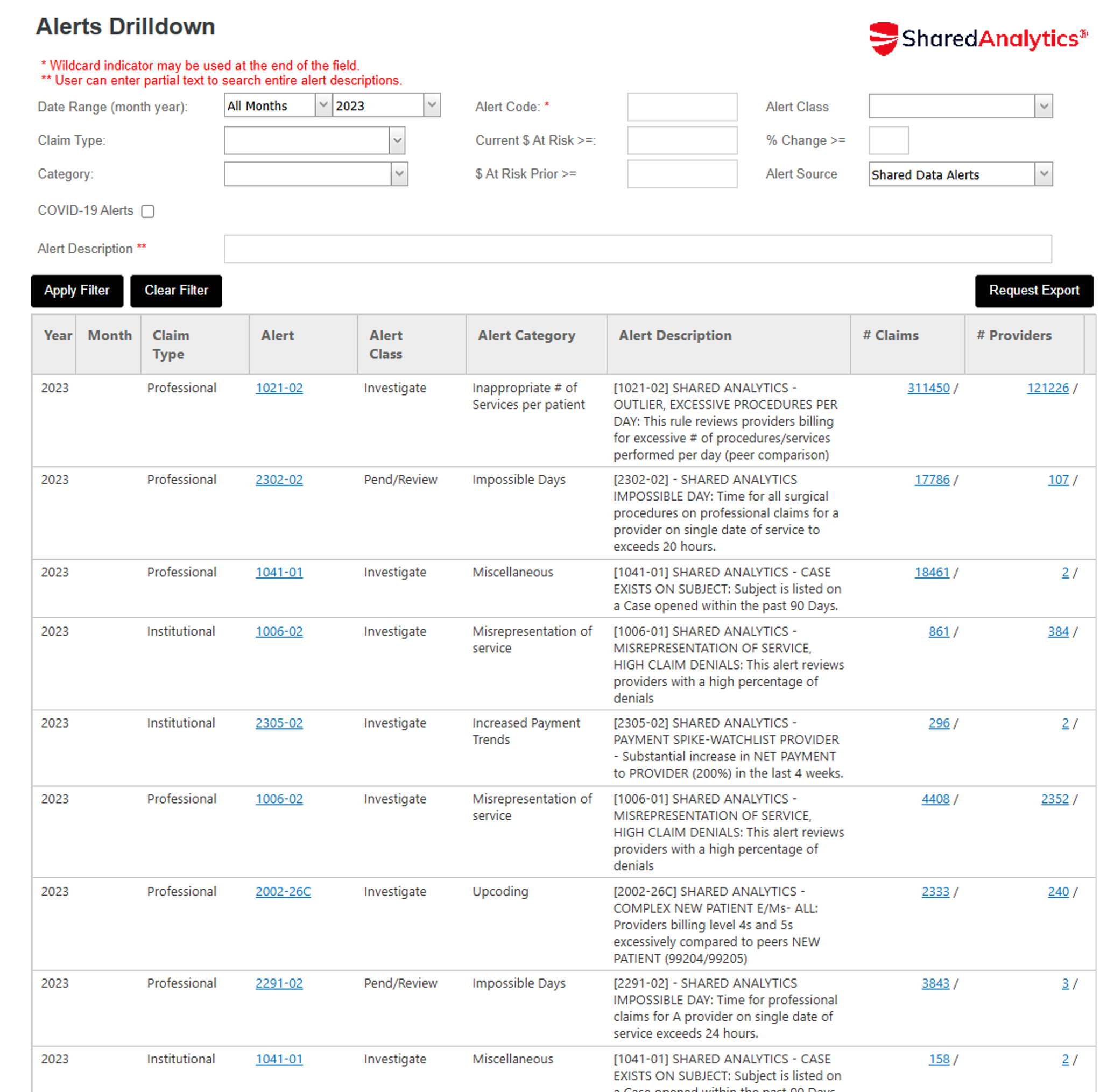Click providers count 3 for 2291-02
1114x1092 pixels.
1064,983
